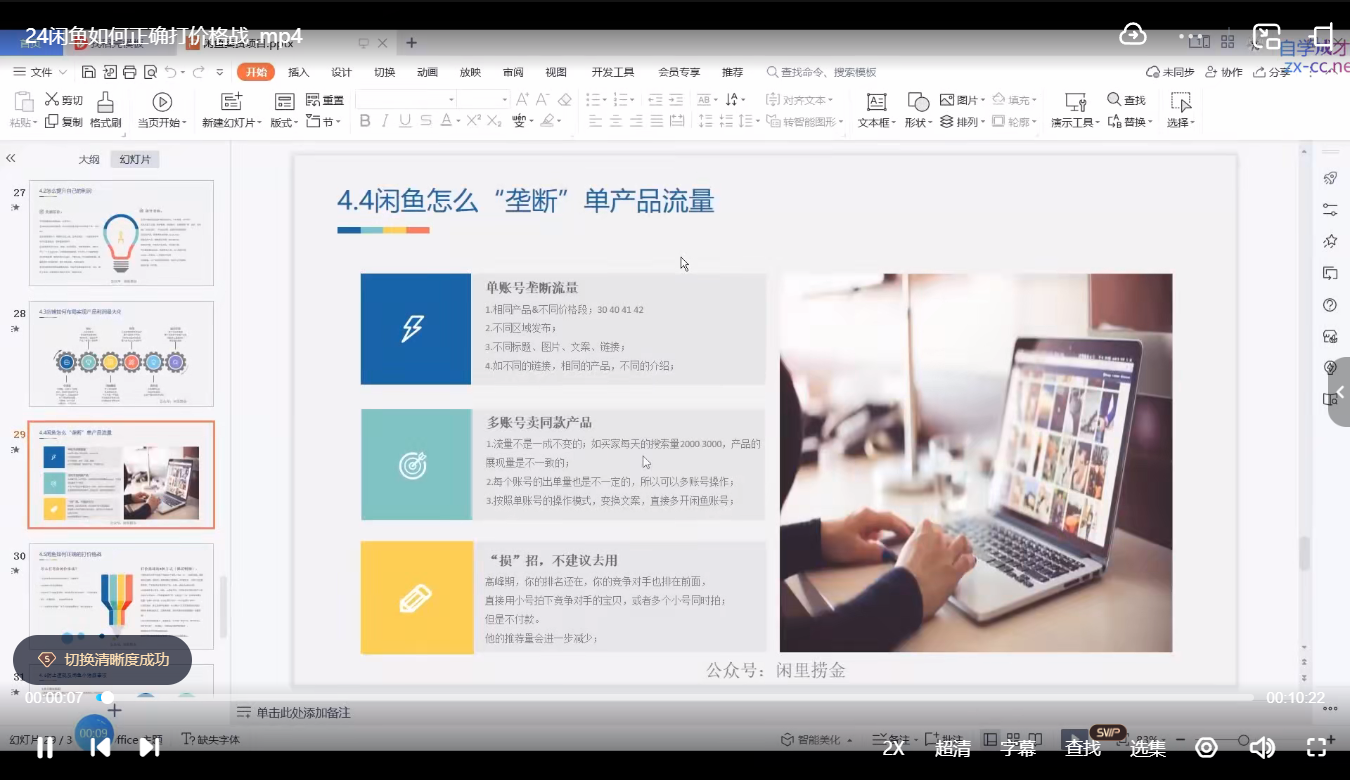Switch to the 插入 ribbon tab
Image resolution: width=1350 pixels, height=780 pixels.
296,71
